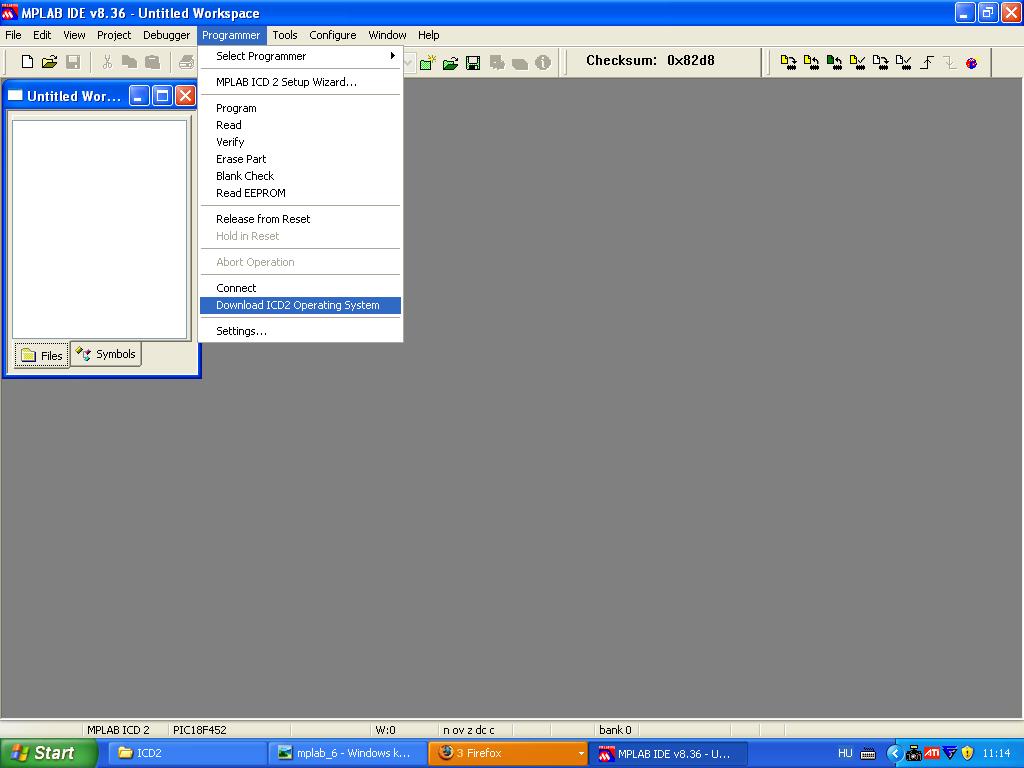Open the Firefox taskbar group dropdown
Image resolution: width=1024 pixels, height=768 pixels.
pos(581,753)
